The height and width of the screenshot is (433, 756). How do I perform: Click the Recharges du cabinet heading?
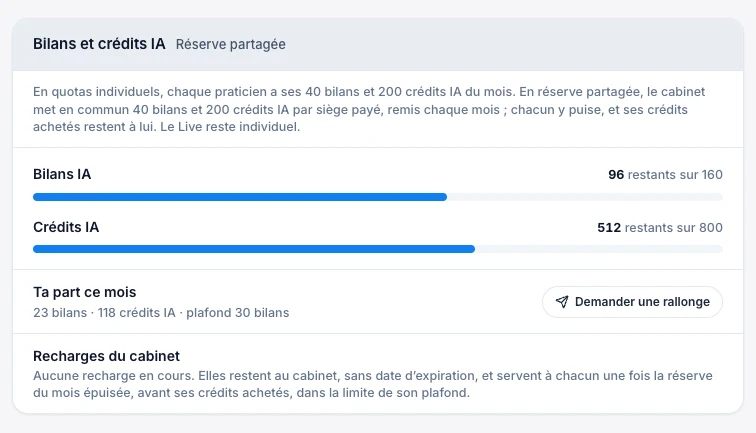107,356
